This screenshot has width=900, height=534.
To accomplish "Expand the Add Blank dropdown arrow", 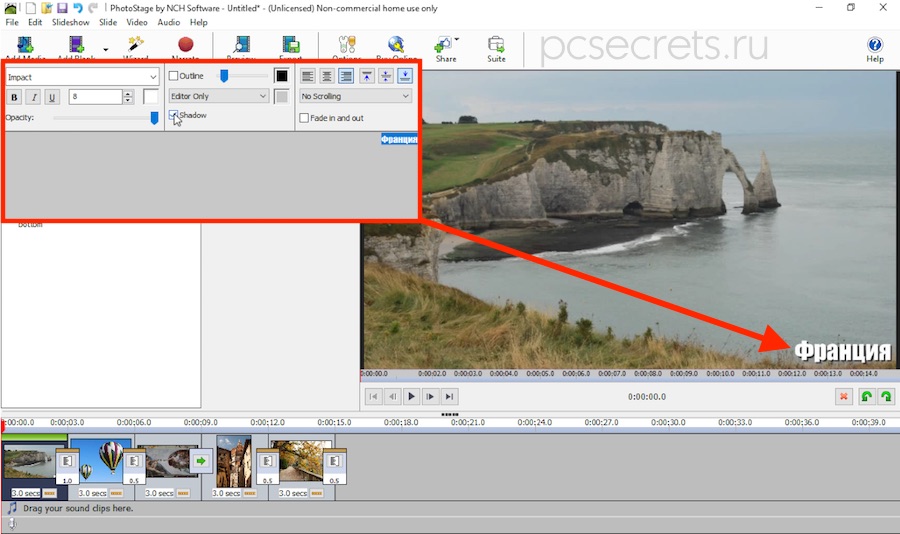I will point(106,50).
